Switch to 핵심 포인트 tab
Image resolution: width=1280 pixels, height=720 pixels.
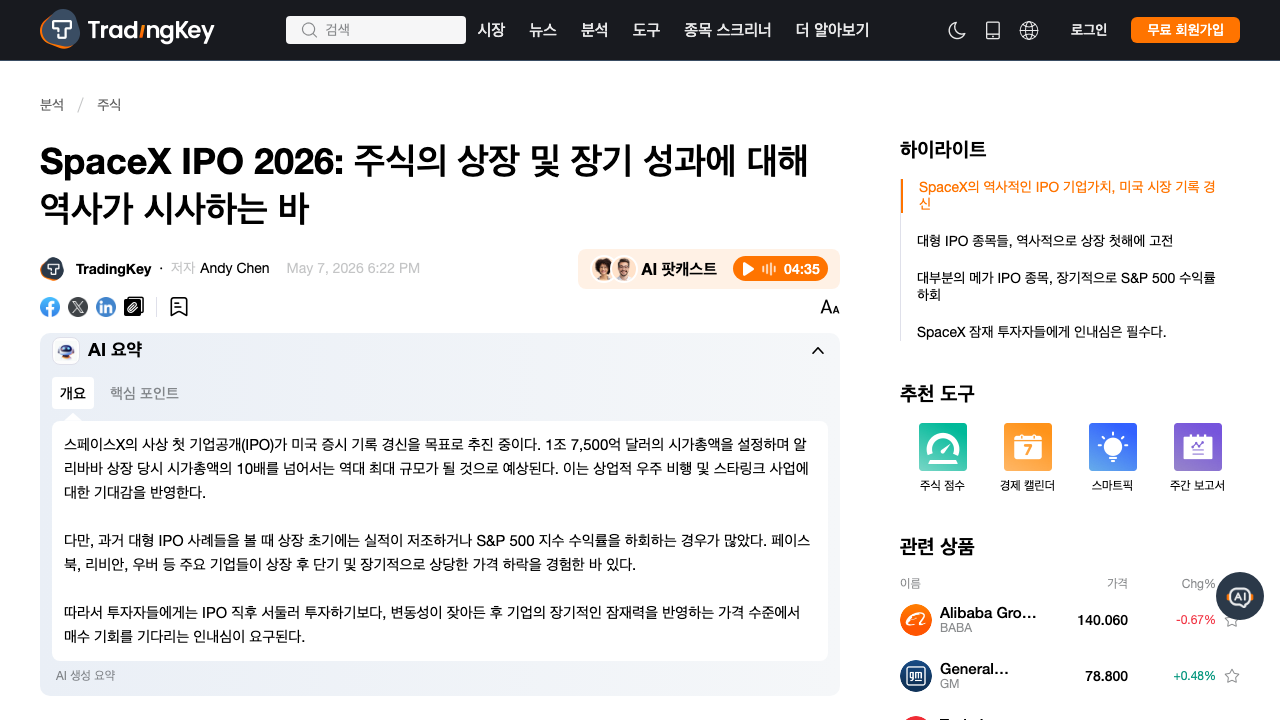click(x=144, y=393)
